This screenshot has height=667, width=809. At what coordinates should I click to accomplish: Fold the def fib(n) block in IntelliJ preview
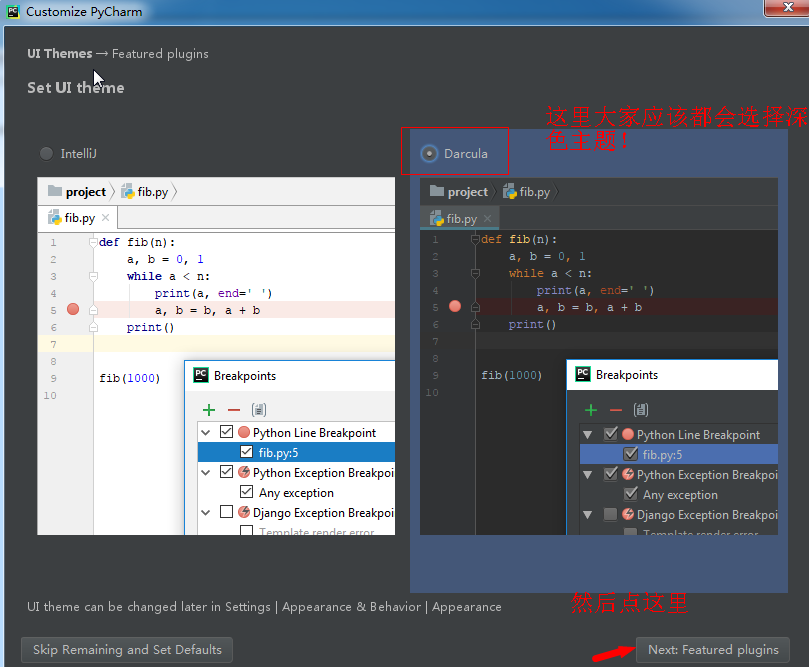[x=93, y=242]
